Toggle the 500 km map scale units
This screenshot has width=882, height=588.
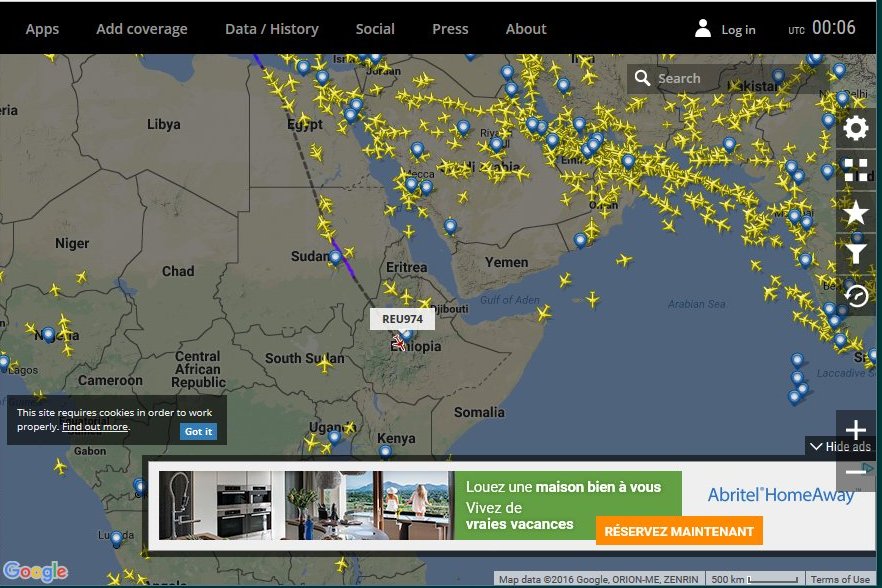tap(754, 580)
